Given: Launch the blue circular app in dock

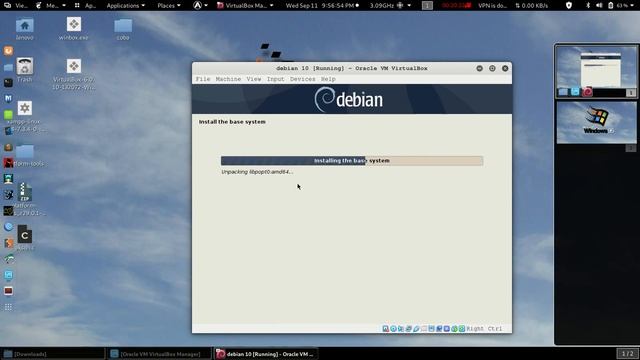Looking at the screenshot, I should 8,227.
